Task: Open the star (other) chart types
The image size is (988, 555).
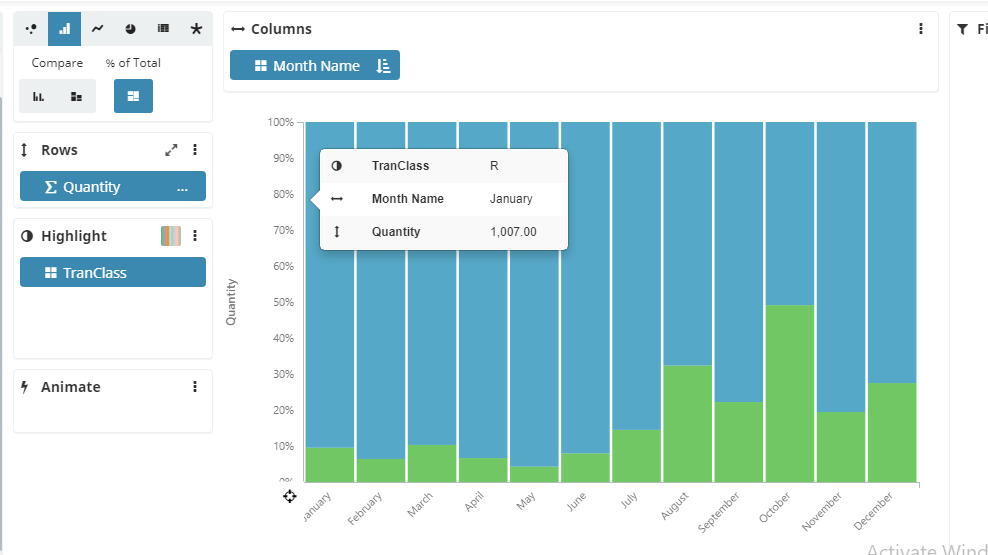Action: click(x=196, y=29)
